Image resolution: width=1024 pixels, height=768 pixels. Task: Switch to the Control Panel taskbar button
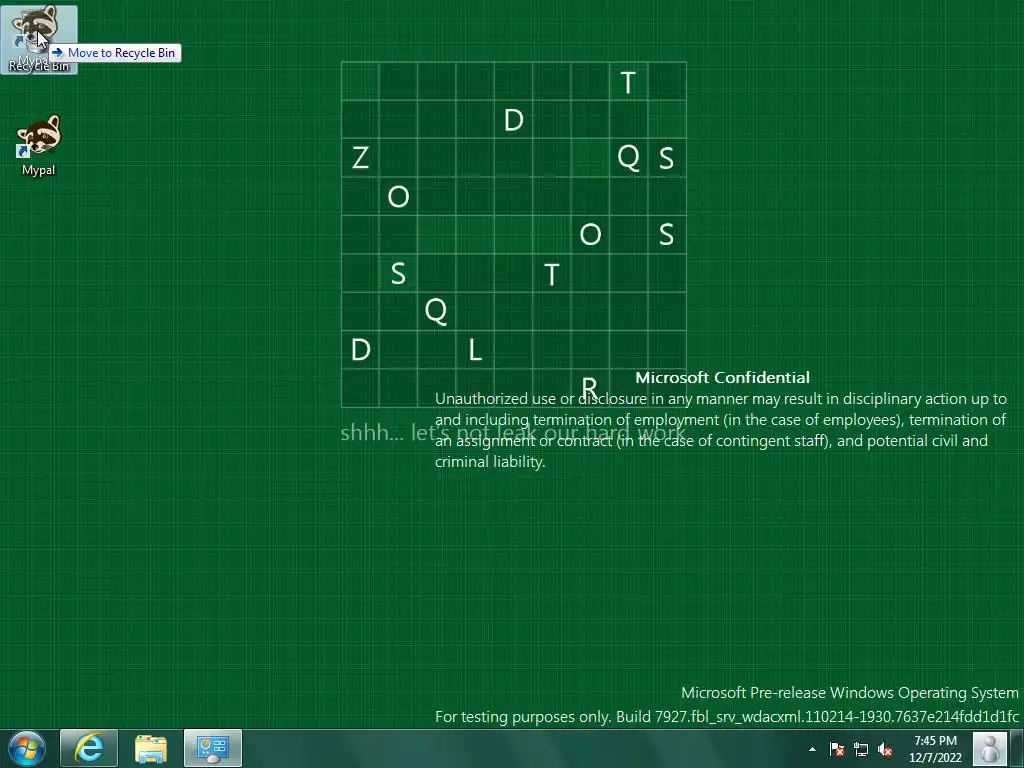coord(213,748)
